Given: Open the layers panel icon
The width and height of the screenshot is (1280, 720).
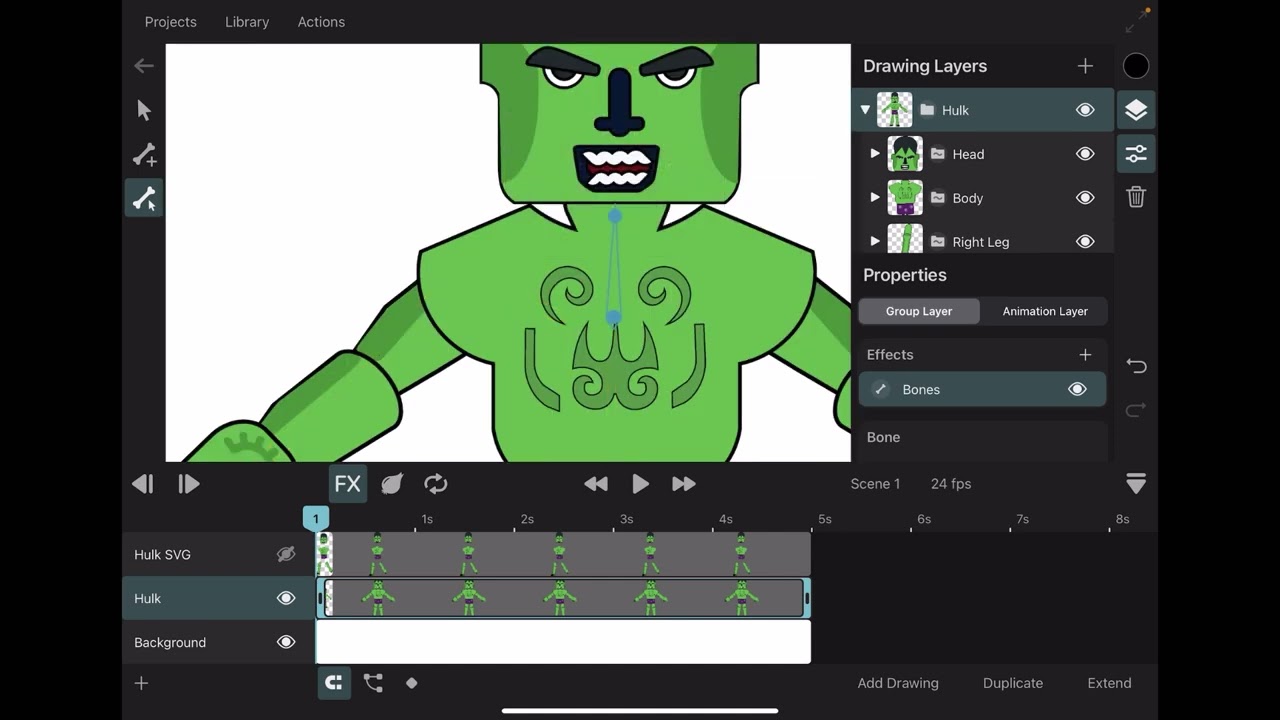Looking at the screenshot, I should pyautogui.click(x=1136, y=110).
